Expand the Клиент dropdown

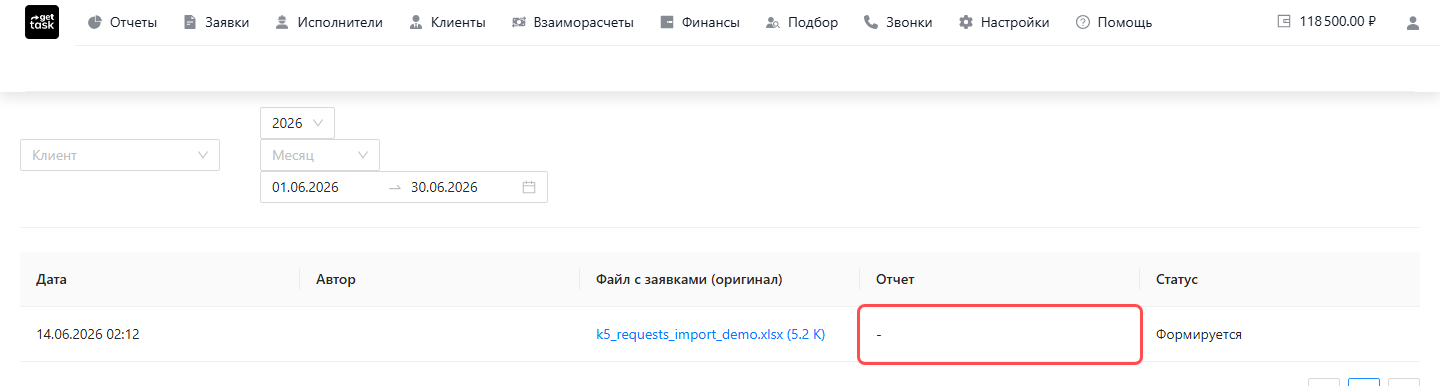point(120,155)
